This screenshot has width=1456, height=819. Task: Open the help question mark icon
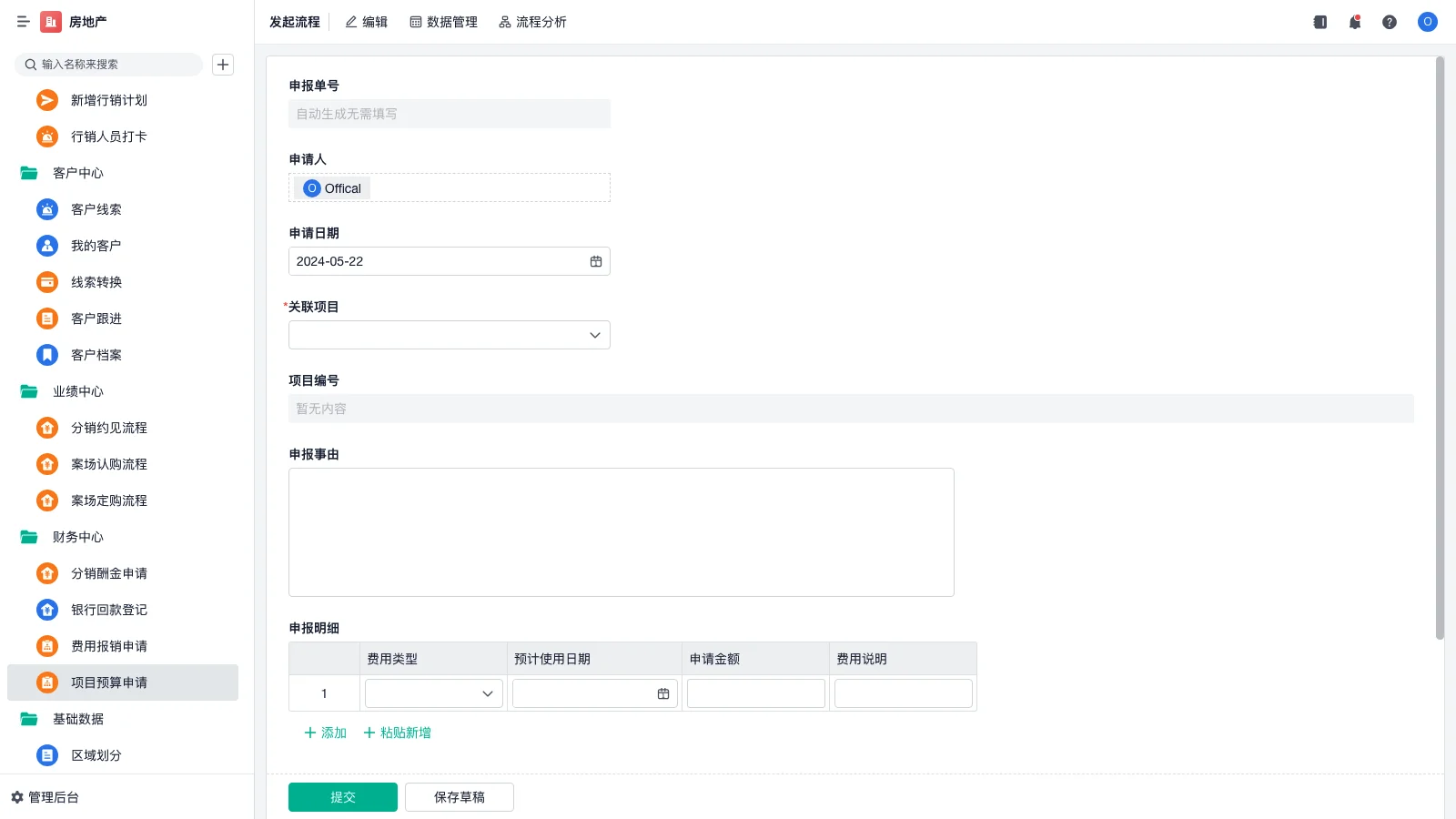pos(1390,22)
